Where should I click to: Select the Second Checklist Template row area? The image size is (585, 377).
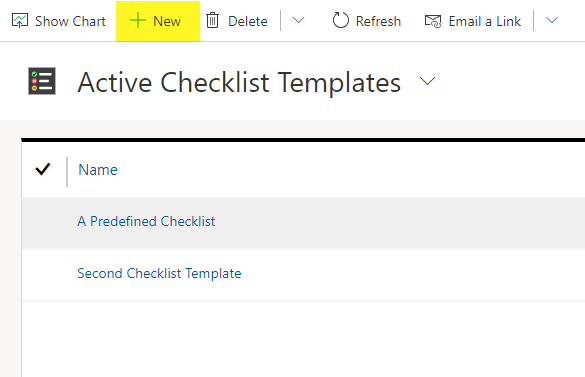tap(303, 275)
